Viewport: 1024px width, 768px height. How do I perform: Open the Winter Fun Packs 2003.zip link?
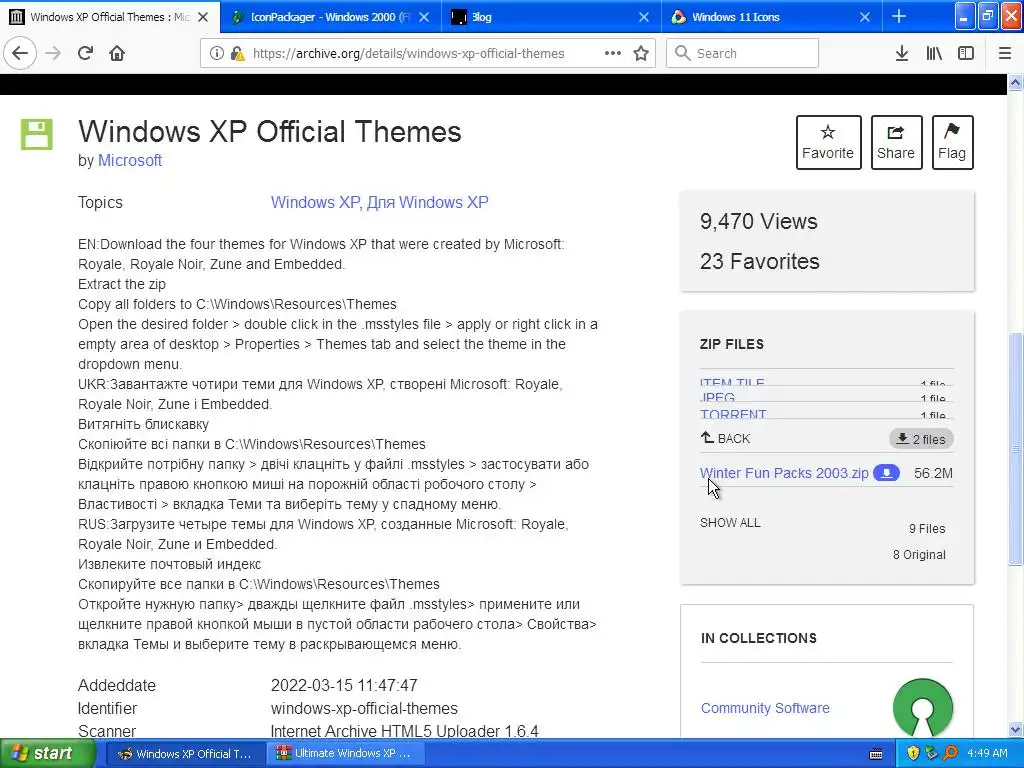[x=784, y=473]
